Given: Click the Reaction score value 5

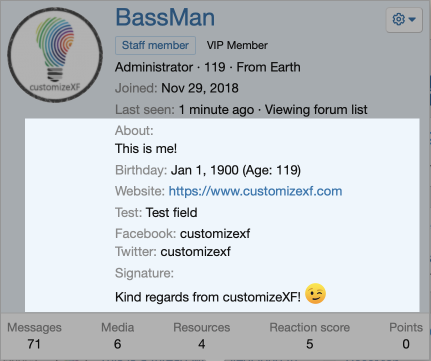Looking at the screenshot, I should tap(310, 344).
